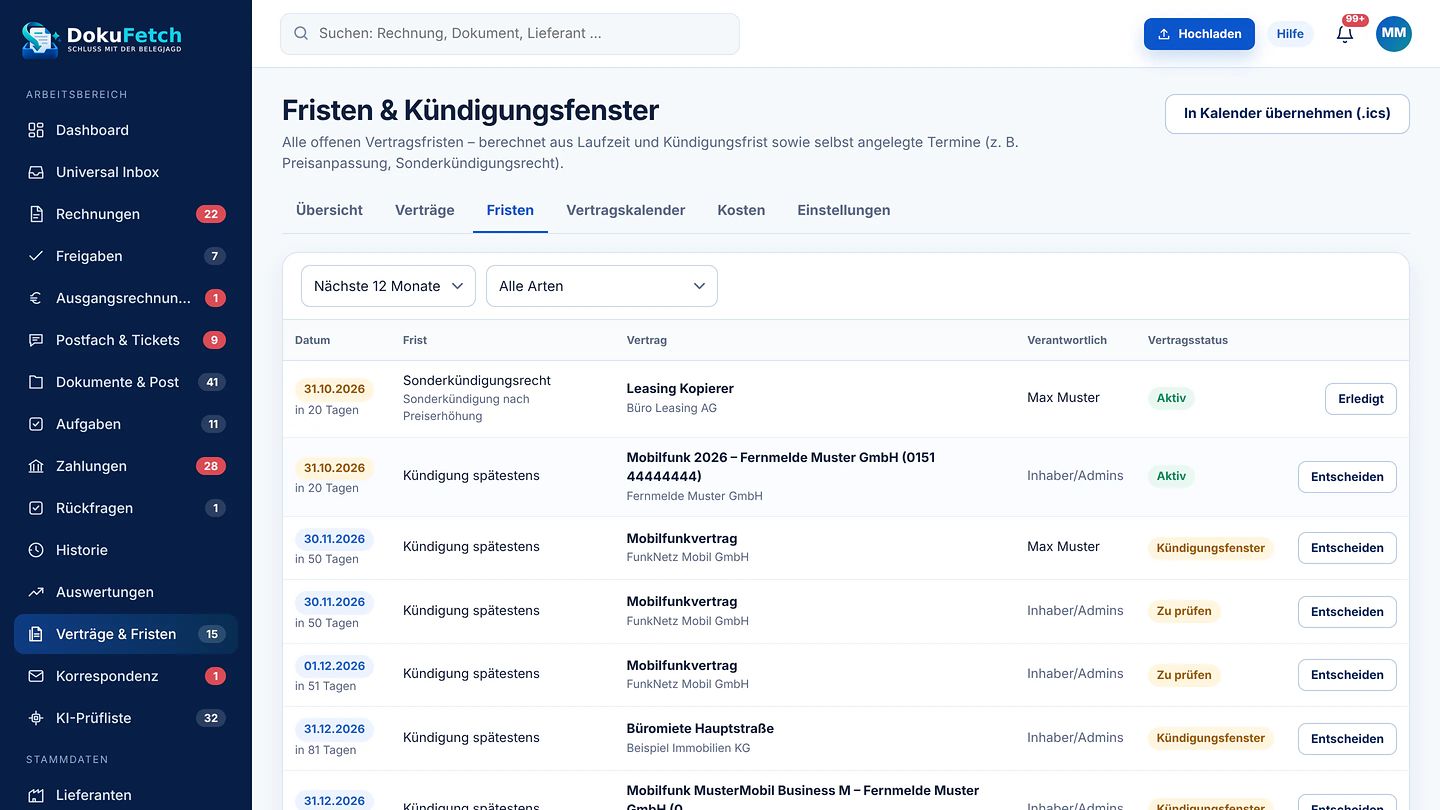
Task: Click the 01.12.2026 date badge
Action: pyautogui.click(x=334, y=666)
